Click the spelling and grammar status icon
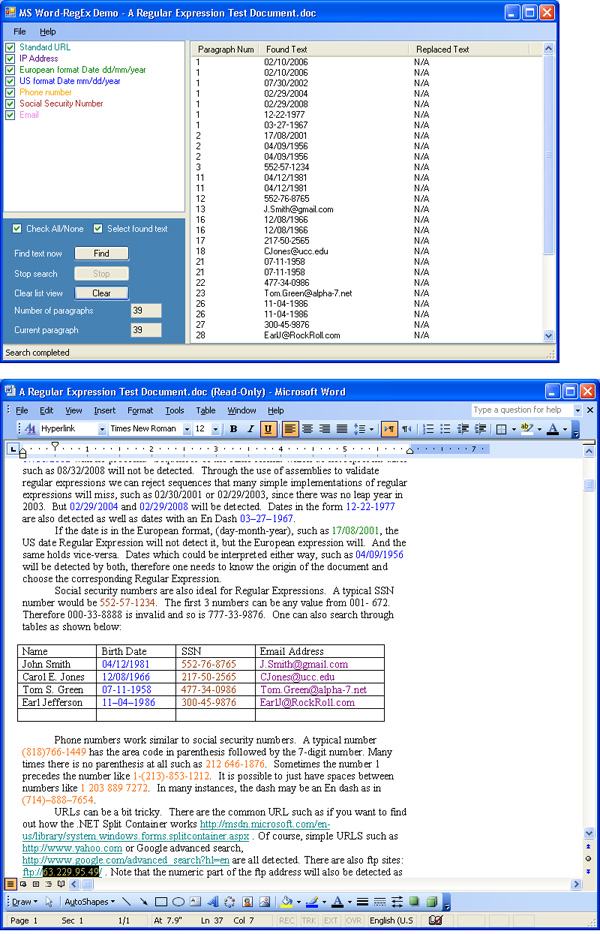600x934 pixels. (x=436, y=920)
